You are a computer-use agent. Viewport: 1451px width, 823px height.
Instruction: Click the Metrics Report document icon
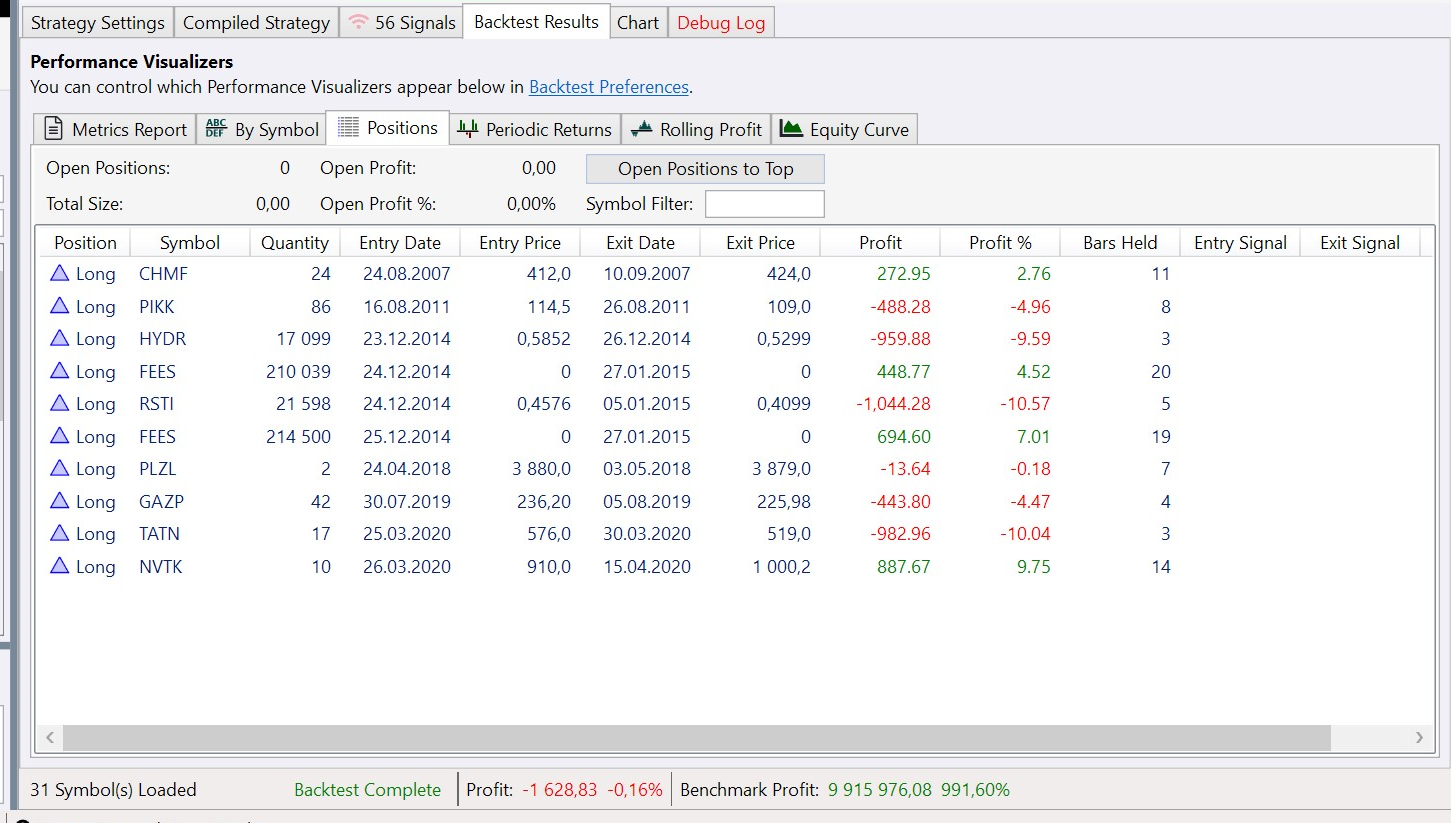pyautogui.click(x=54, y=129)
